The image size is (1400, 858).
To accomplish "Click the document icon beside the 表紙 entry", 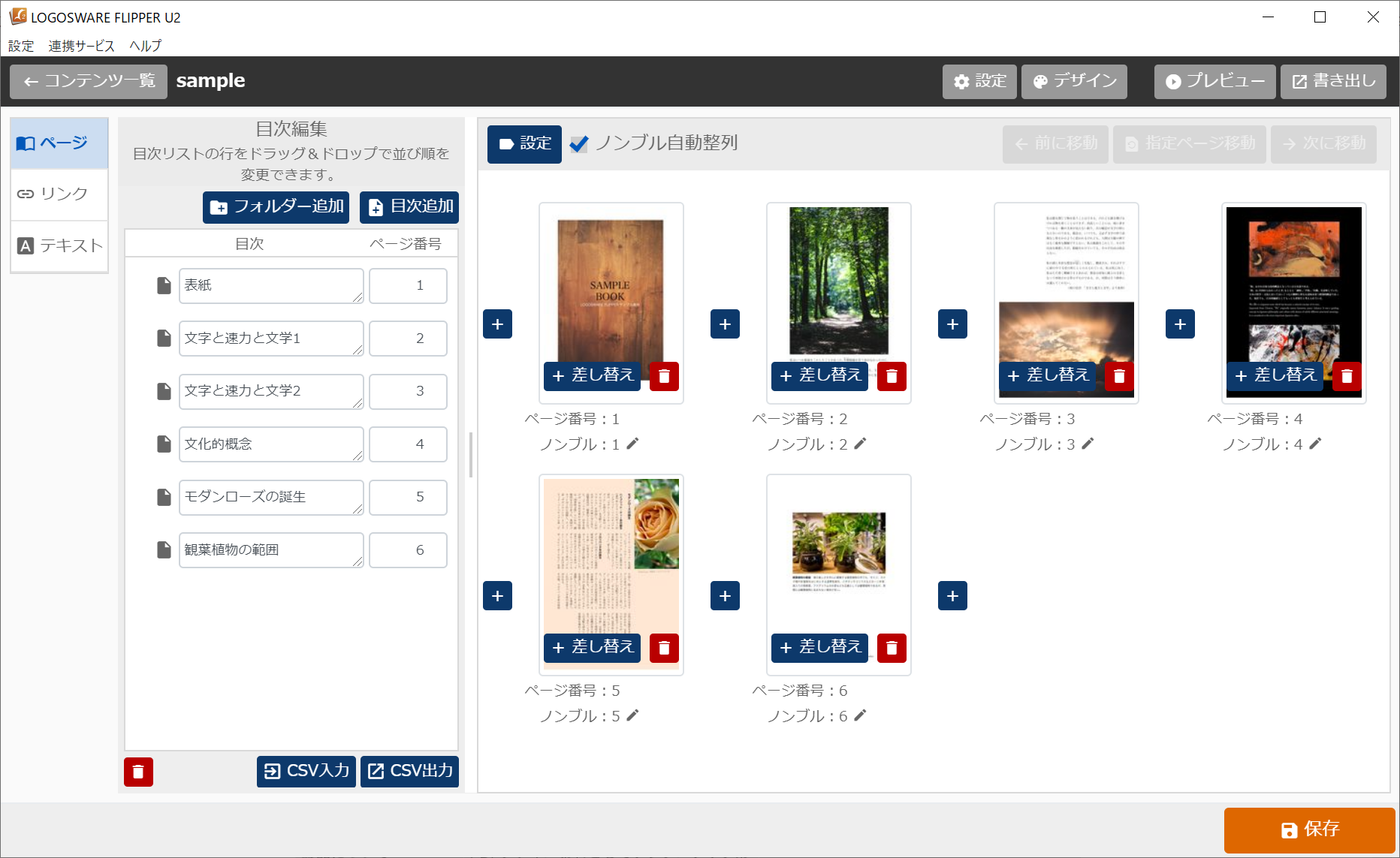I will (164, 285).
